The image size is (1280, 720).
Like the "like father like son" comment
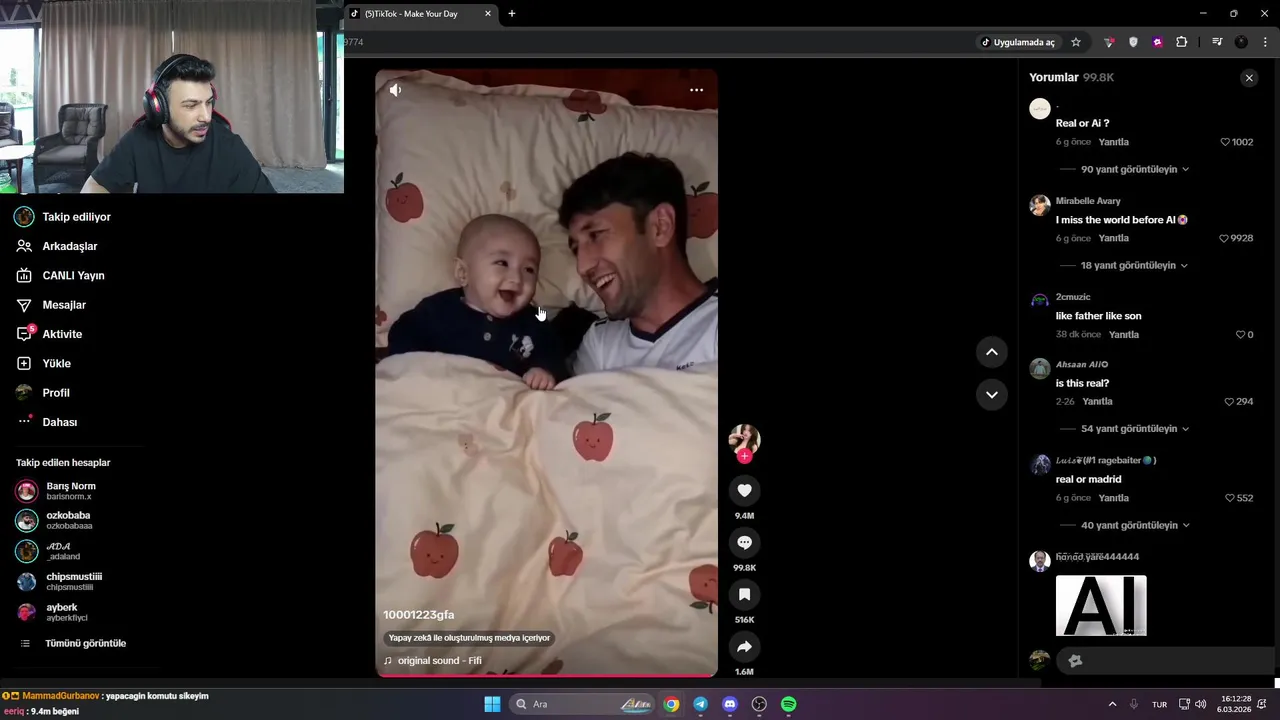1240,334
